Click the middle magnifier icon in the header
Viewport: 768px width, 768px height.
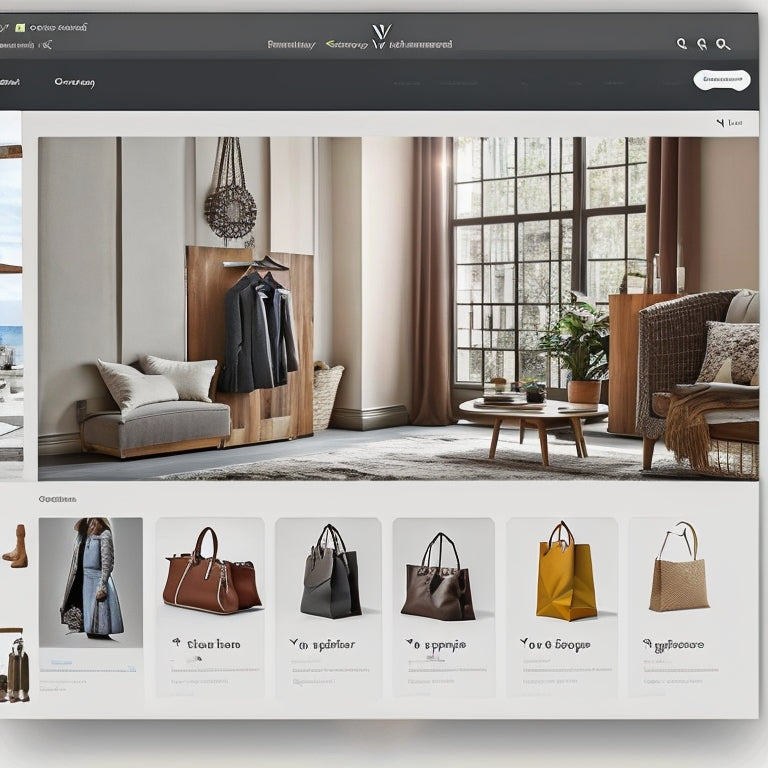click(x=702, y=44)
